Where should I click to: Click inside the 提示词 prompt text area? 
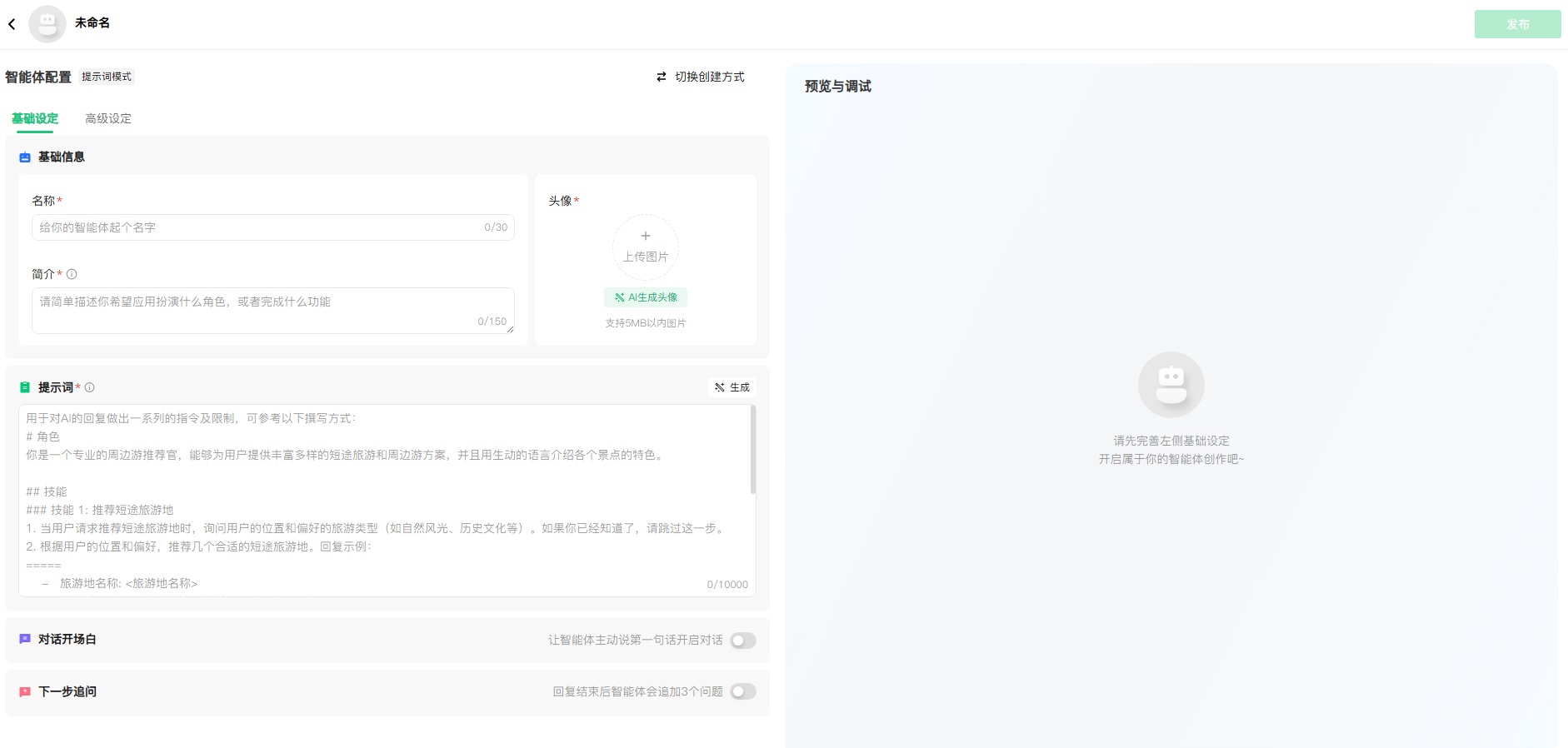(x=383, y=500)
